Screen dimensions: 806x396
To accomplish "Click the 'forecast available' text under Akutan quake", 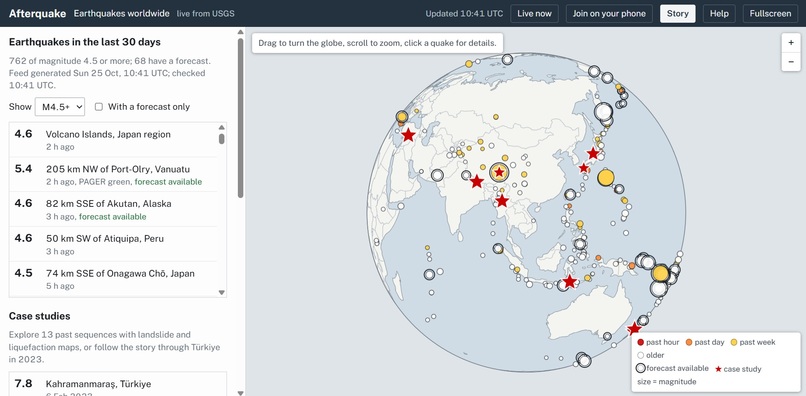I will (x=113, y=217).
